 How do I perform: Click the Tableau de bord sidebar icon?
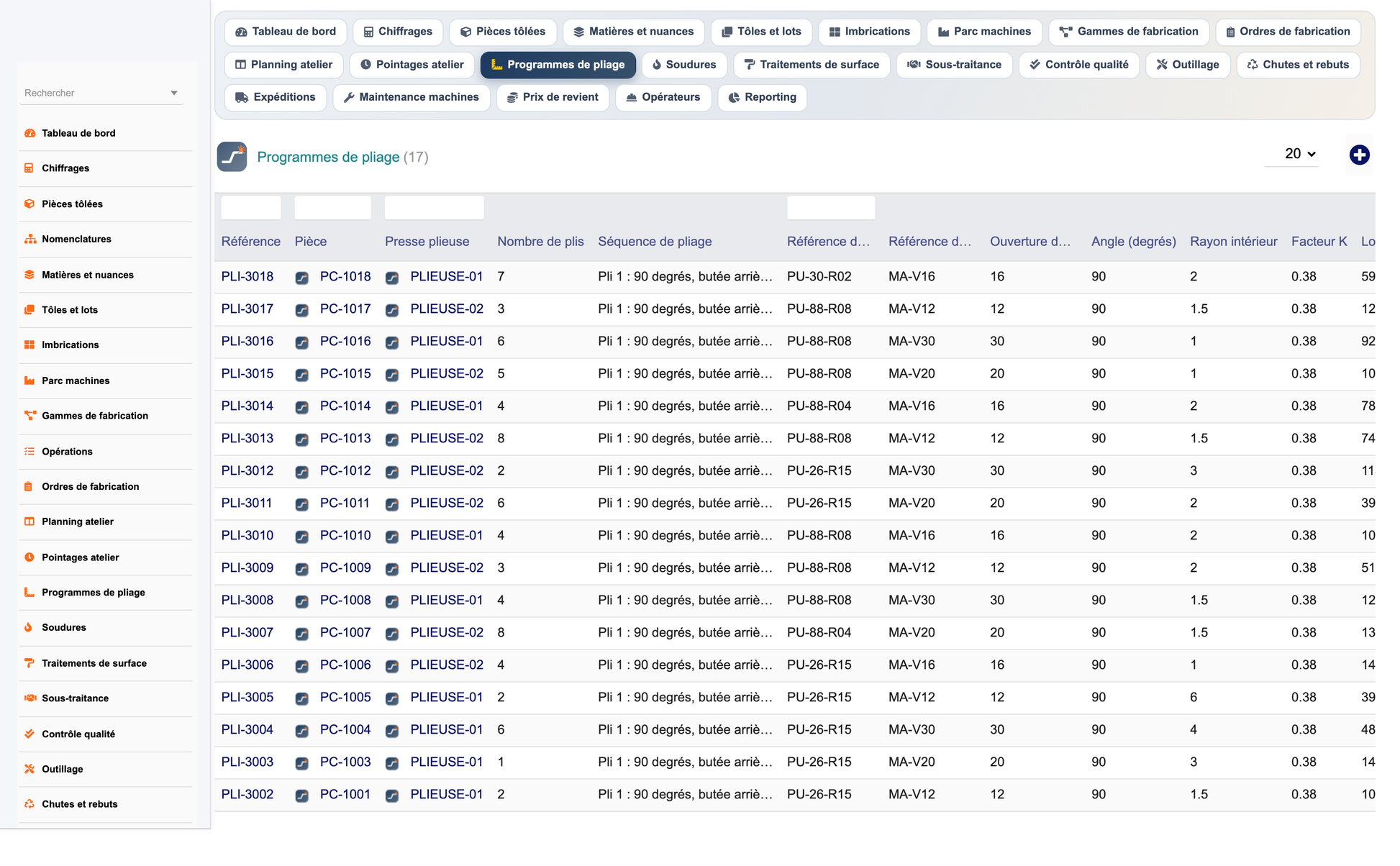[x=29, y=133]
